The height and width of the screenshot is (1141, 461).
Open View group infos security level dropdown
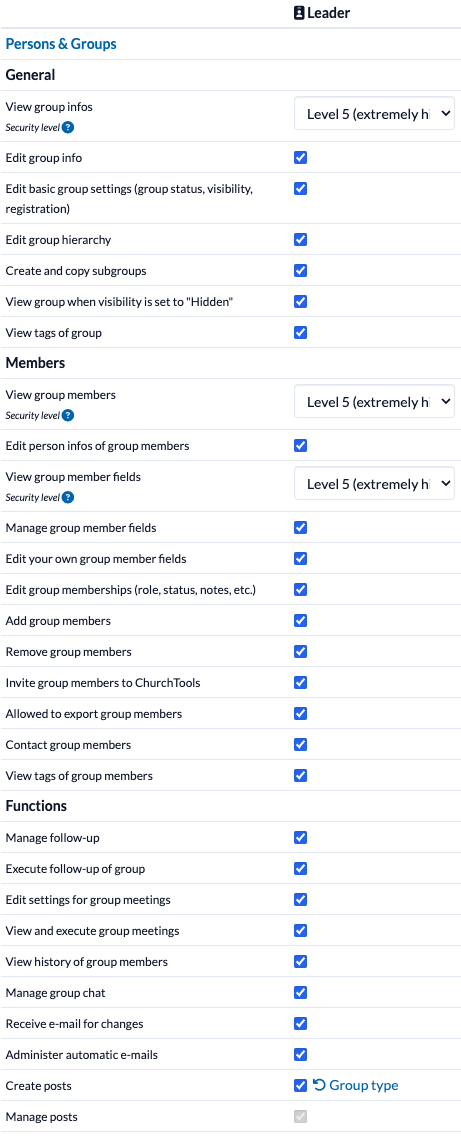[x=374, y=114]
